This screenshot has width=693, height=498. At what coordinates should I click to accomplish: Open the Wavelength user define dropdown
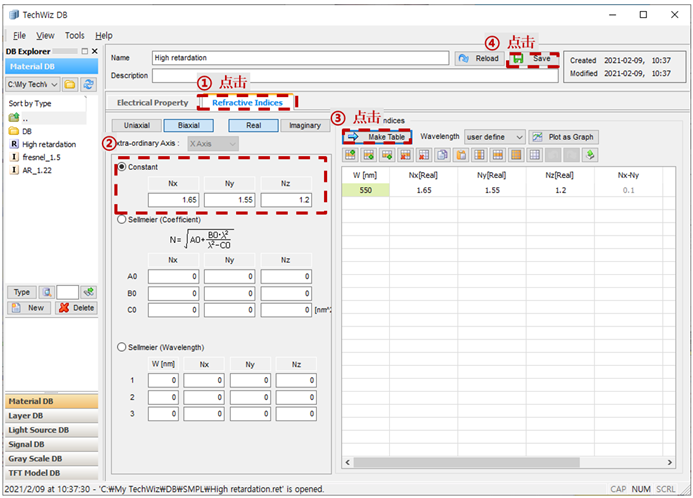point(495,137)
